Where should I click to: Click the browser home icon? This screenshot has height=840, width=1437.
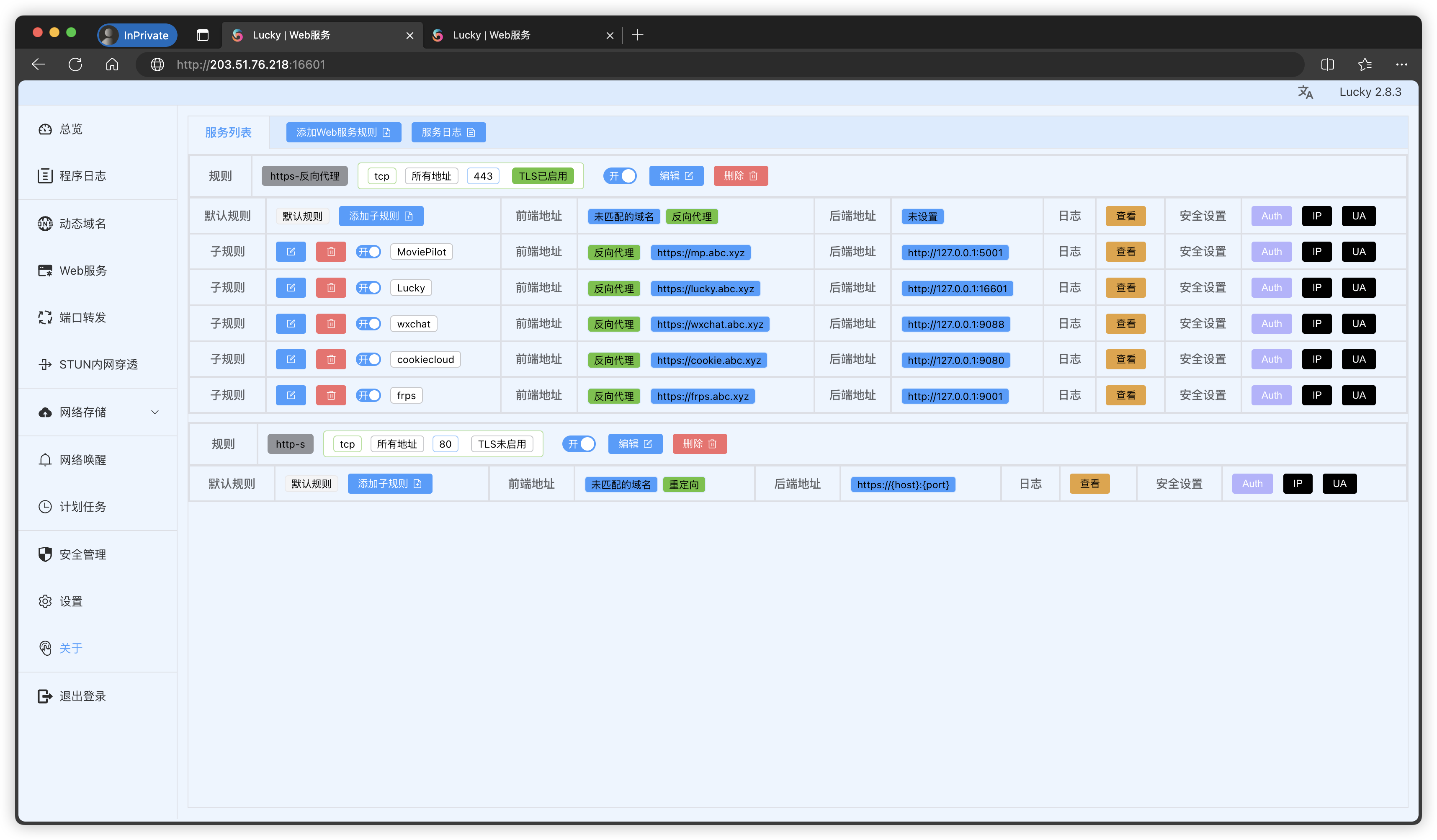112,64
